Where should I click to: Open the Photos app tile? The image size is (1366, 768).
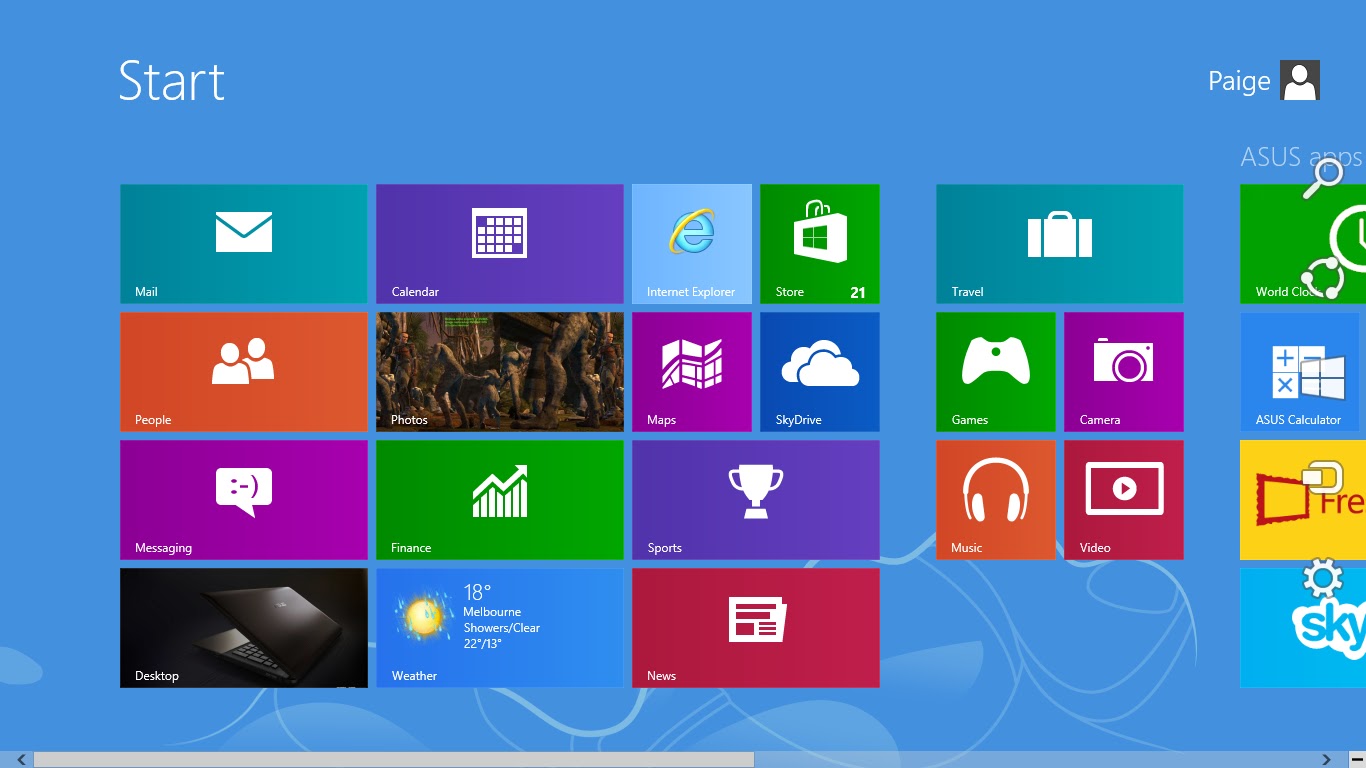point(500,371)
